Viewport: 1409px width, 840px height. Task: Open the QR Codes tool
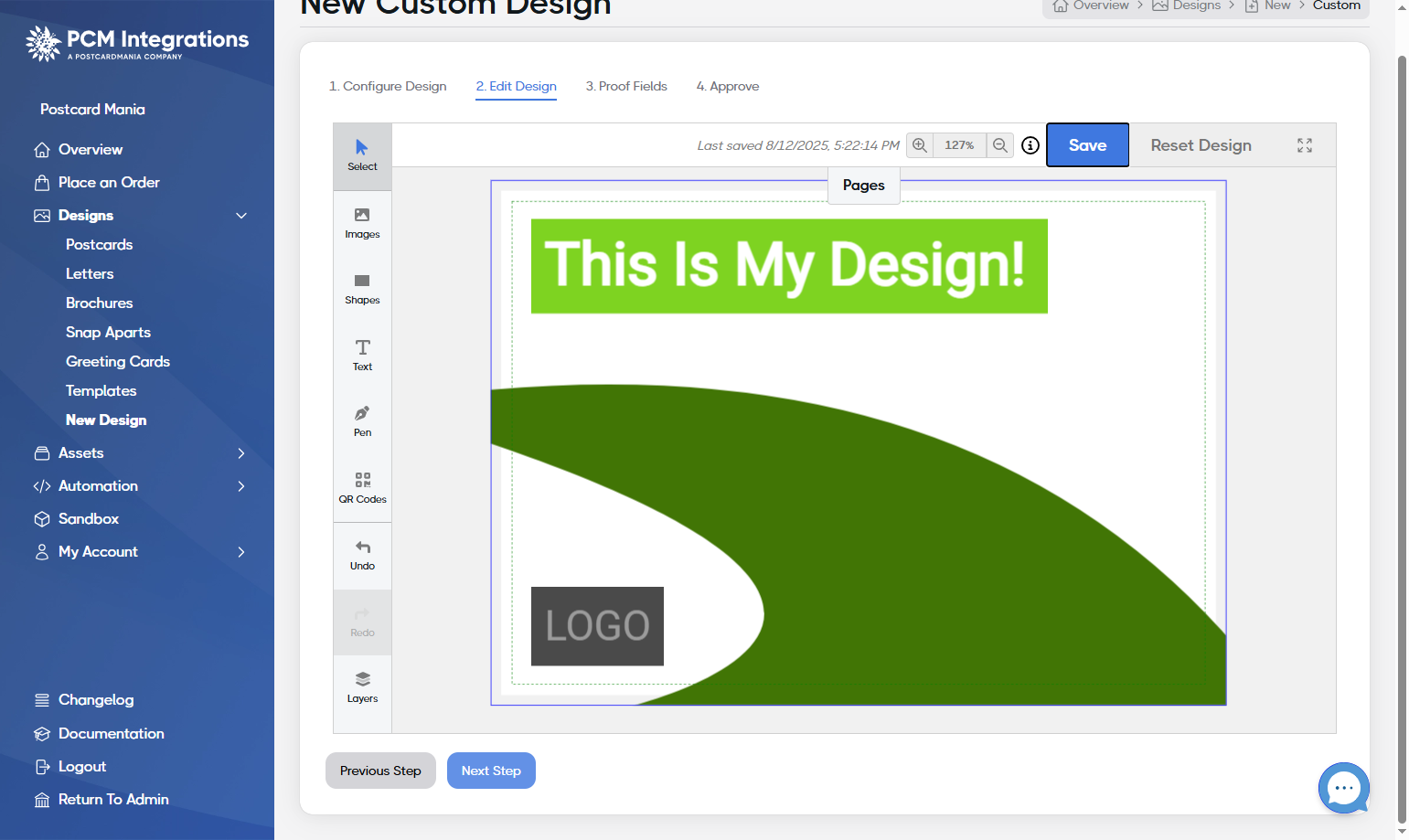click(362, 488)
